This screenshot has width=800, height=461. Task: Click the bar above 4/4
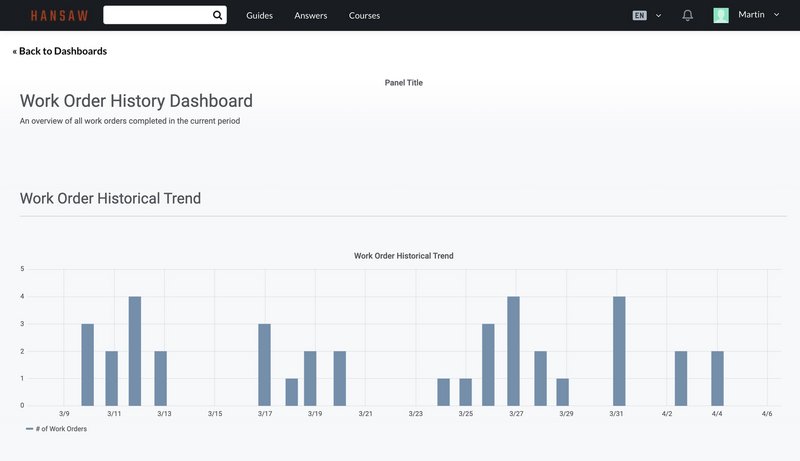pyautogui.click(x=717, y=378)
